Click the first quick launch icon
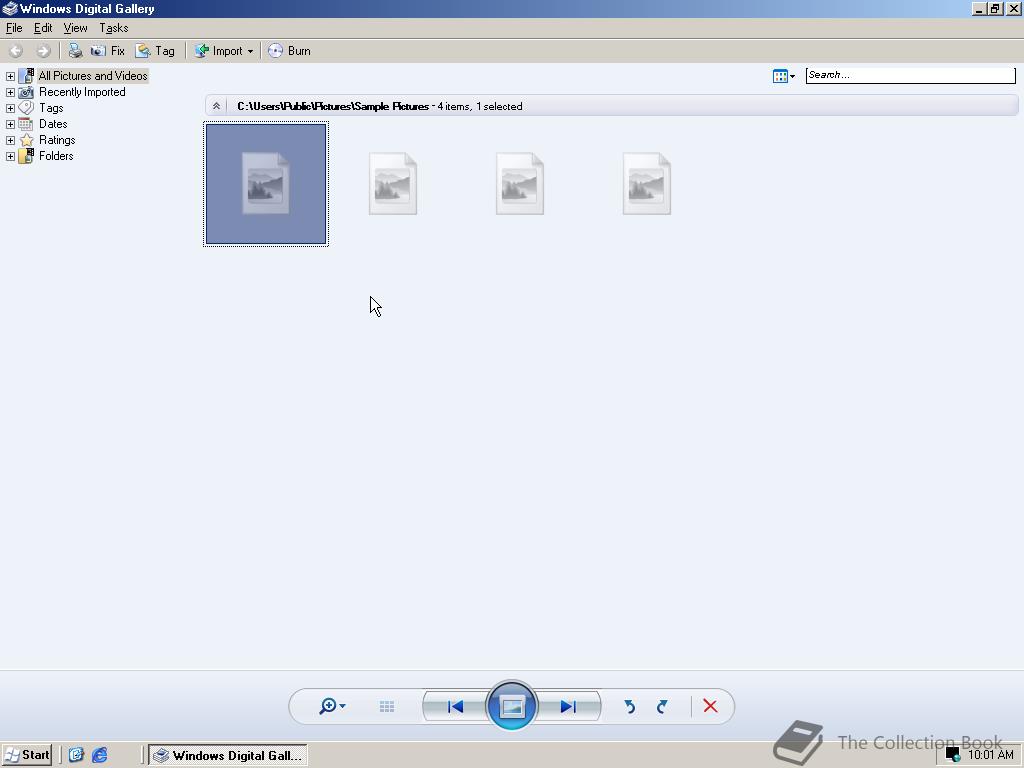1024x768 pixels. point(76,755)
